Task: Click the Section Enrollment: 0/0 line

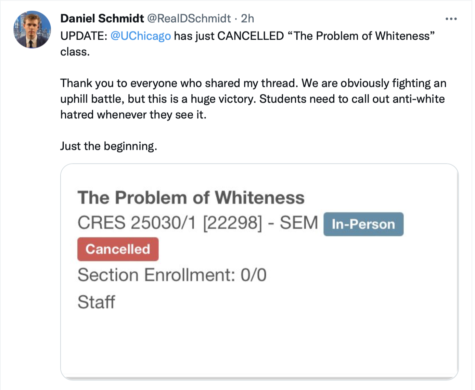Action: [172, 275]
